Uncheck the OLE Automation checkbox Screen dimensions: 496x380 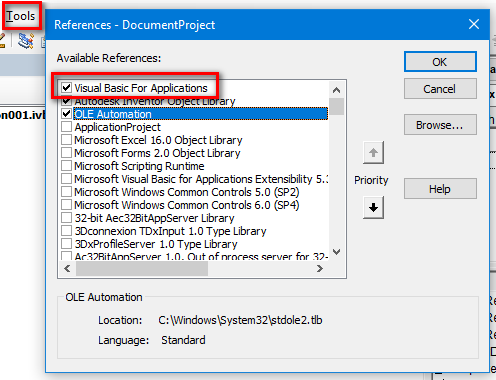click(x=66, y=114)
